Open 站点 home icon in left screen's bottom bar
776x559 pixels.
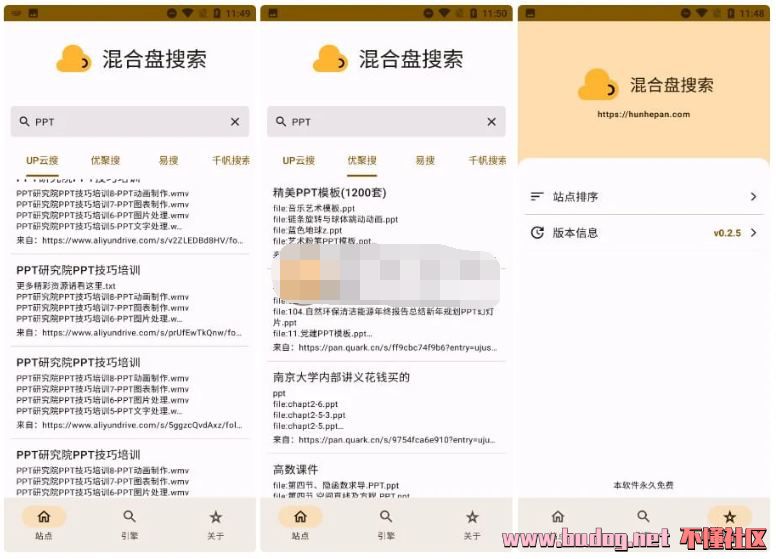(44, 517)
